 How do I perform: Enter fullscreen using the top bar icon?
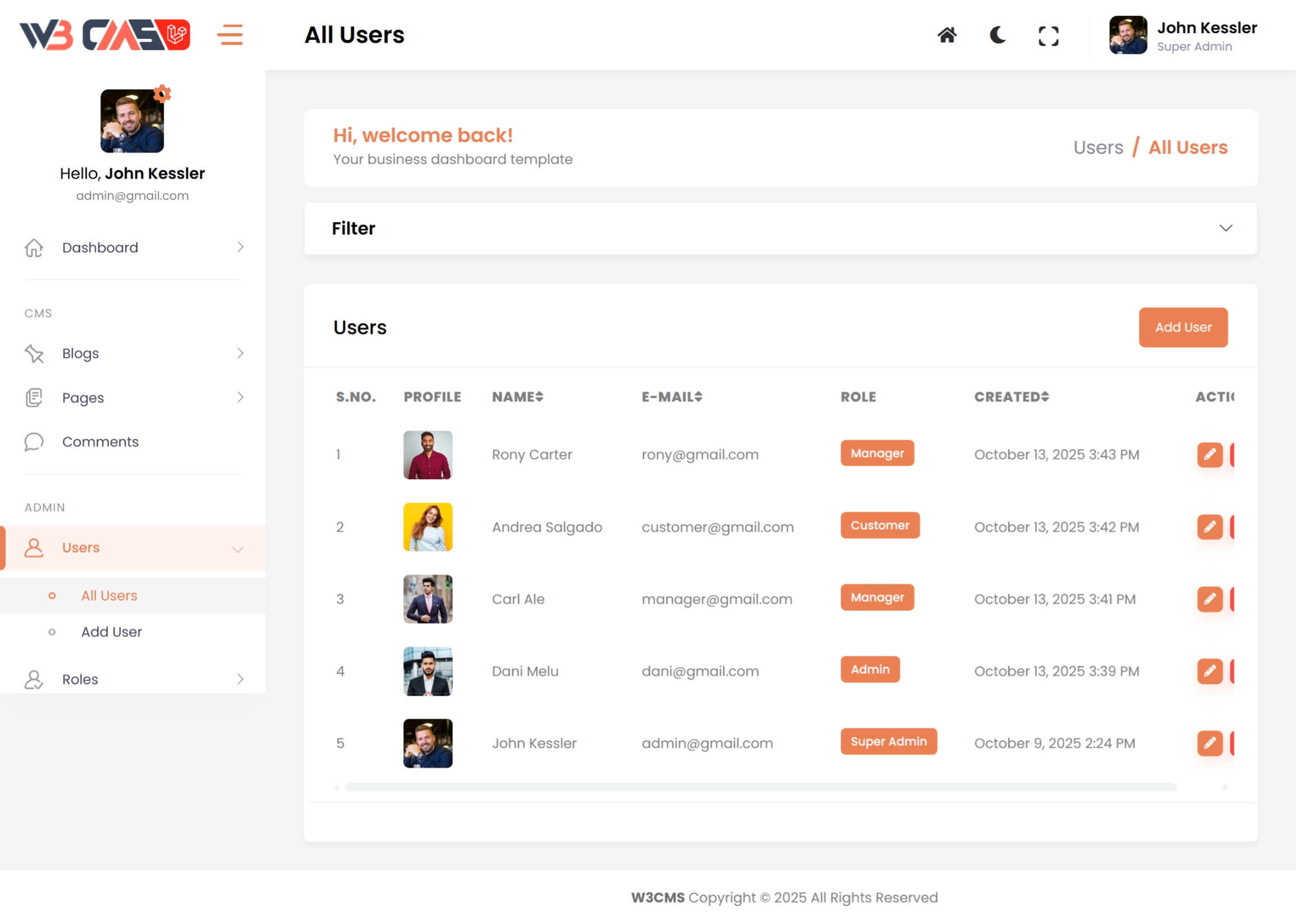[x=1048, y=36]
